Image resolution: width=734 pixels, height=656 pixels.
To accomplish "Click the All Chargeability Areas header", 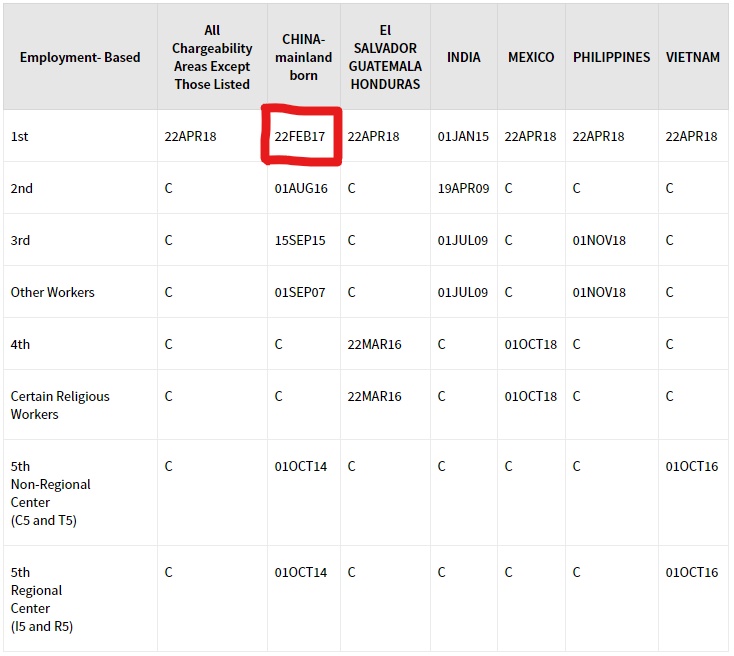I will [x=212, y=57].
